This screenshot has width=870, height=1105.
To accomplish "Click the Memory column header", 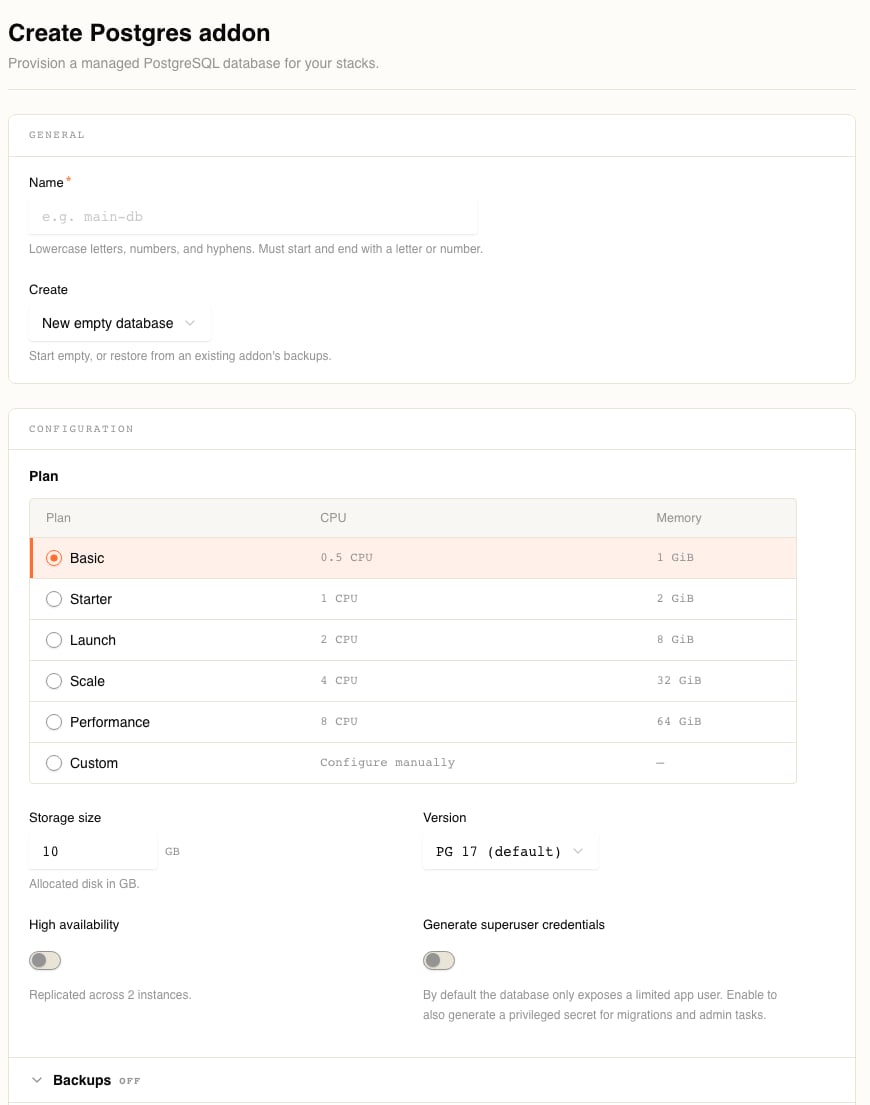I will [x=678, y=518].
